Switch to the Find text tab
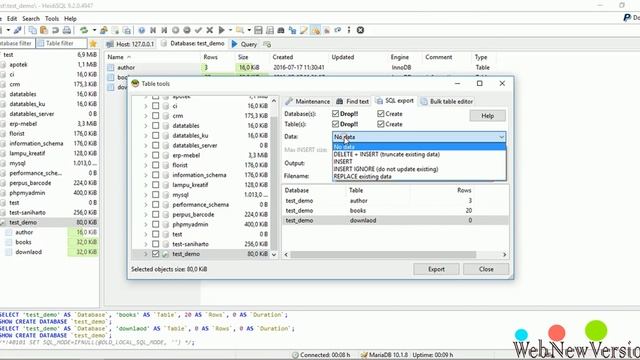640x360 pixels. (x=353, y=101)
